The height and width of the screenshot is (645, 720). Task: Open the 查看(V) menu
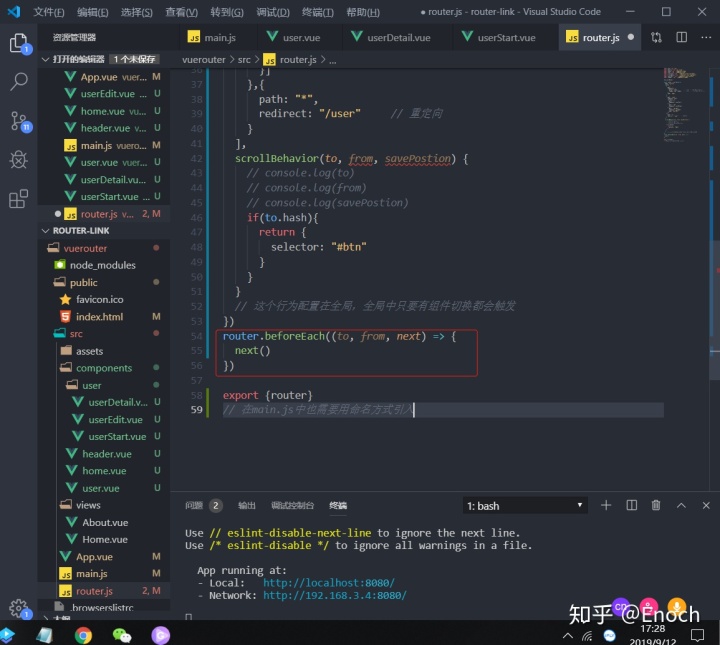(x=181, y=12)
